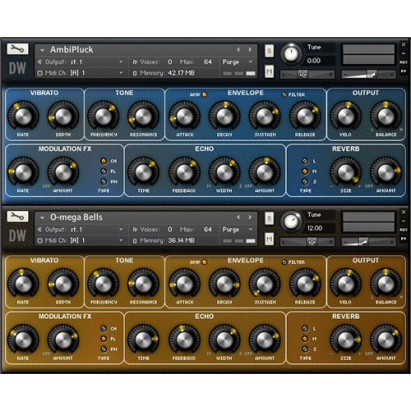Click the AmbiPluck instrument name
Image resolution: width=411 pixels, height=411 pixels.
click(x=72, y=50)
